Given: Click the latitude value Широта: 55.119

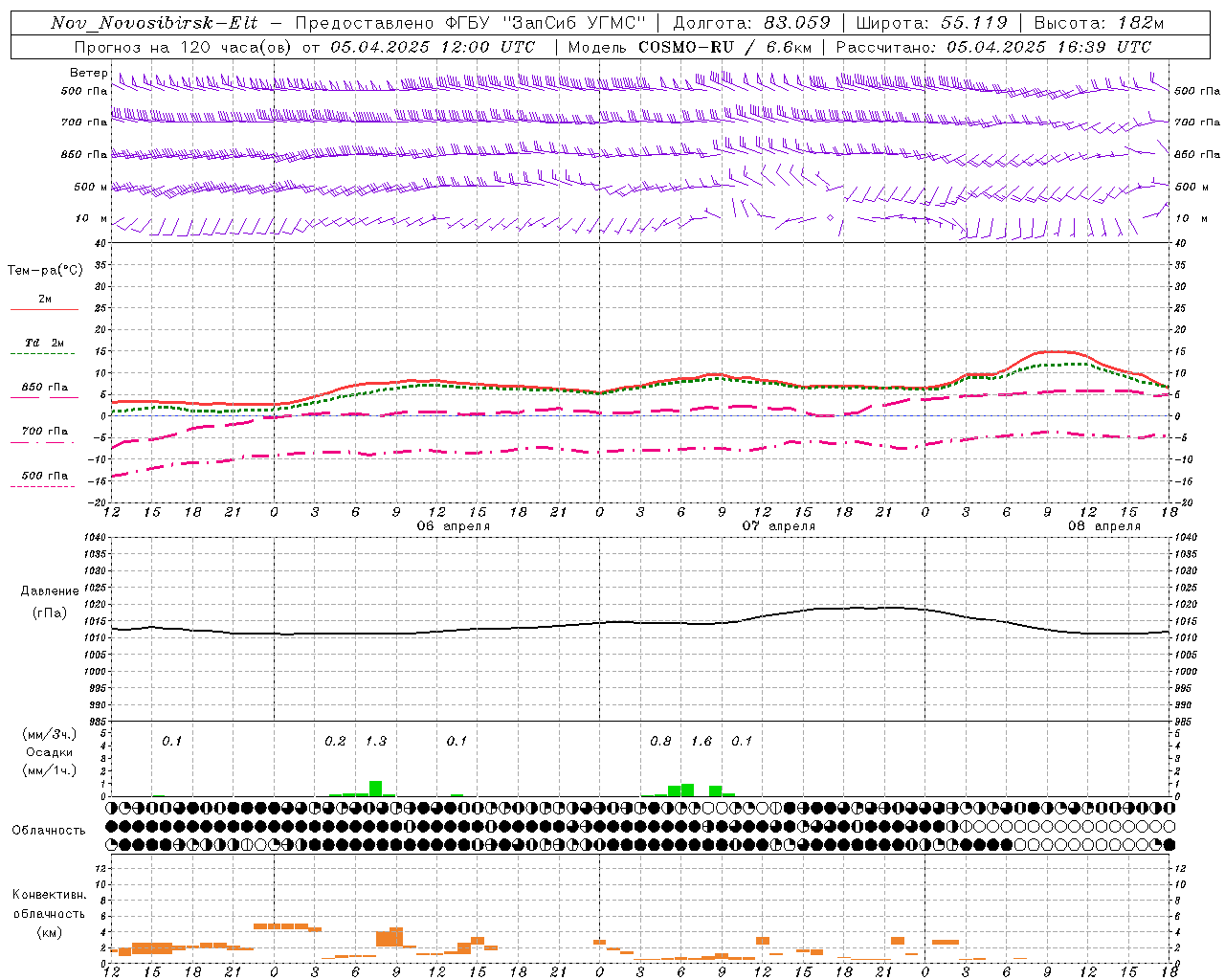Looking at the screenshot, I should point(932,23).
